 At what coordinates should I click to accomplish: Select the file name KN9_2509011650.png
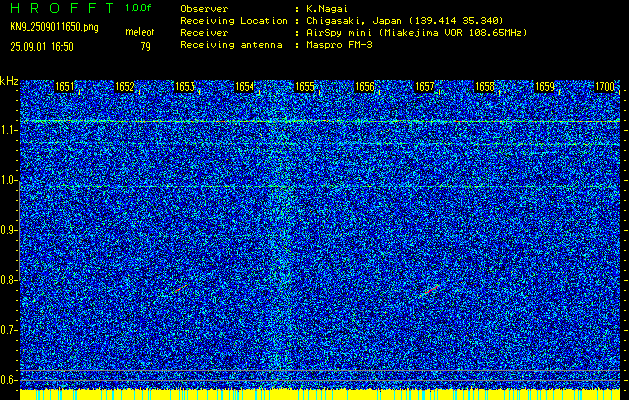click(x=54, y=28)
